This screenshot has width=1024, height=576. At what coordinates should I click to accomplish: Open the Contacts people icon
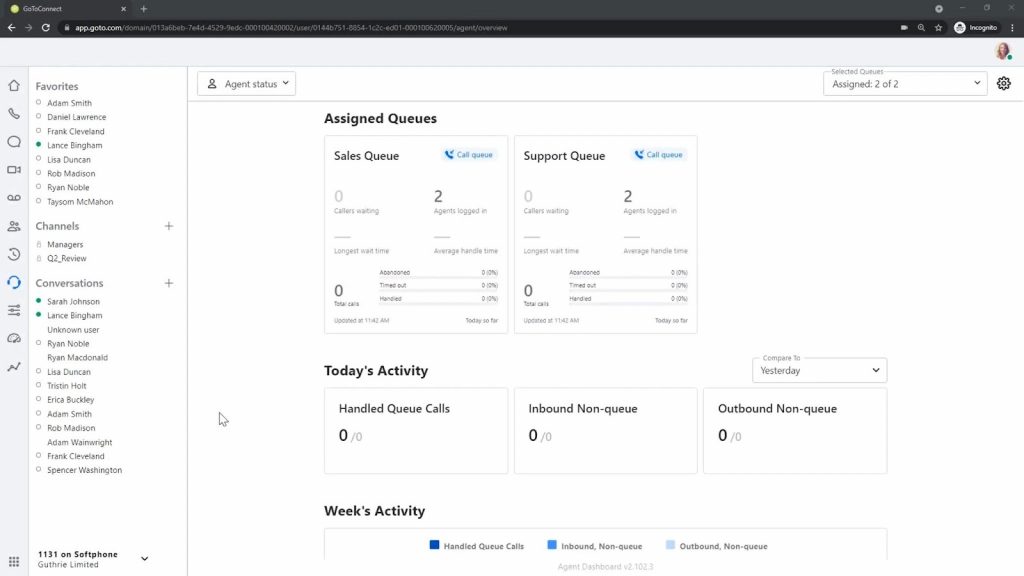(x=14, y=226)
